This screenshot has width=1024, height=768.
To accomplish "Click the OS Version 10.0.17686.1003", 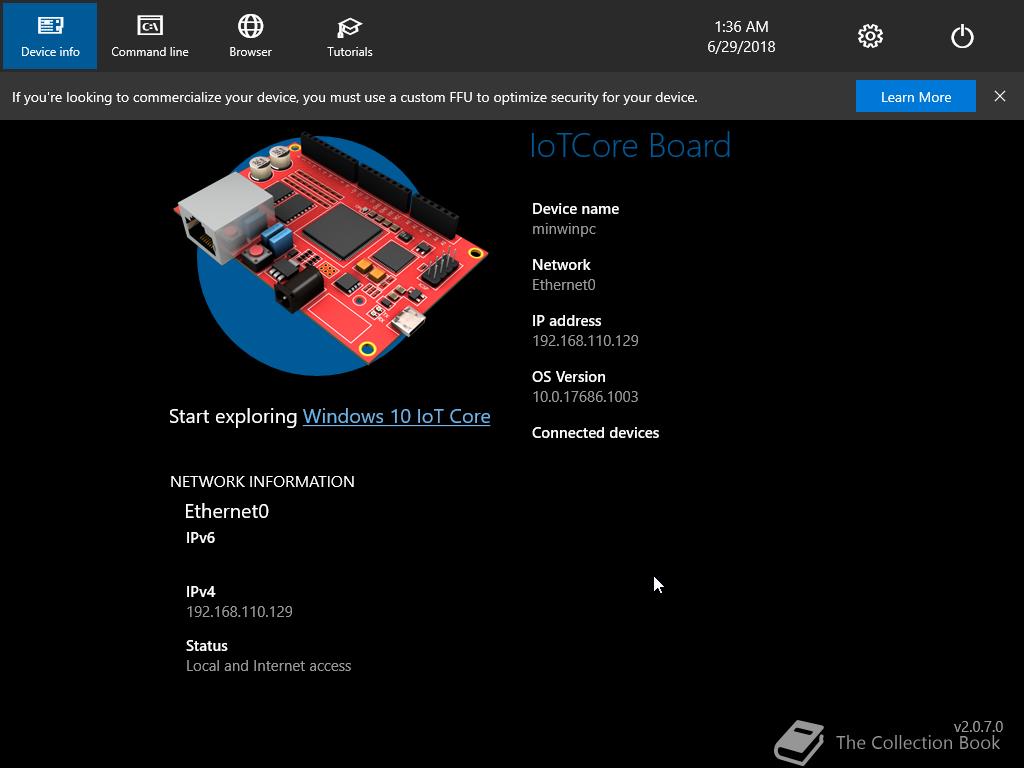I will pyautogui.click(x=585, y=396).
